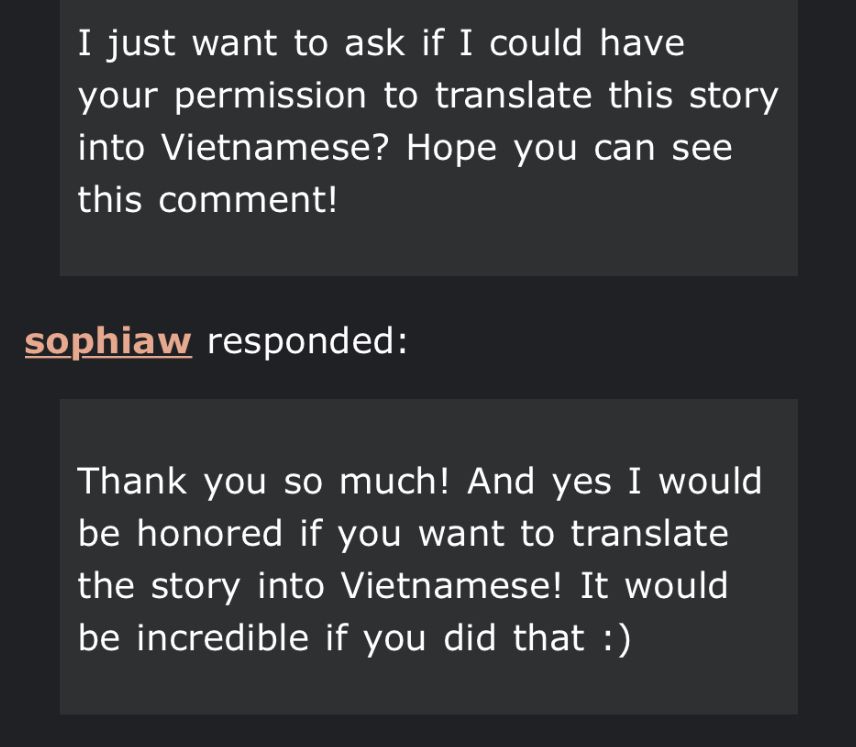Click the 'Hope you can see' sentence
This screenshot has width=856, height=747.
click(570, 148)
